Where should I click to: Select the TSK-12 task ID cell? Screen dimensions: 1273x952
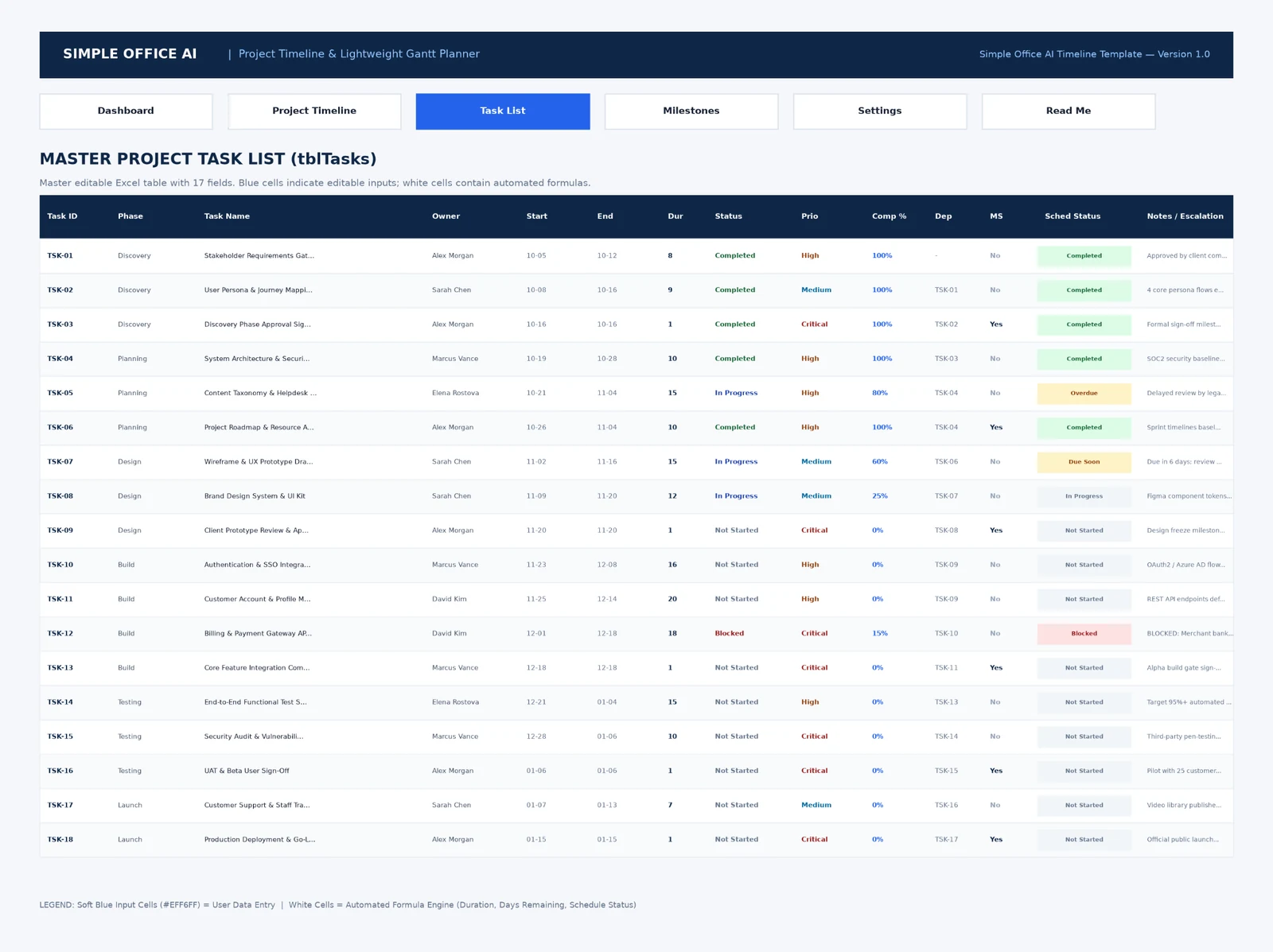tap(60, 634)
